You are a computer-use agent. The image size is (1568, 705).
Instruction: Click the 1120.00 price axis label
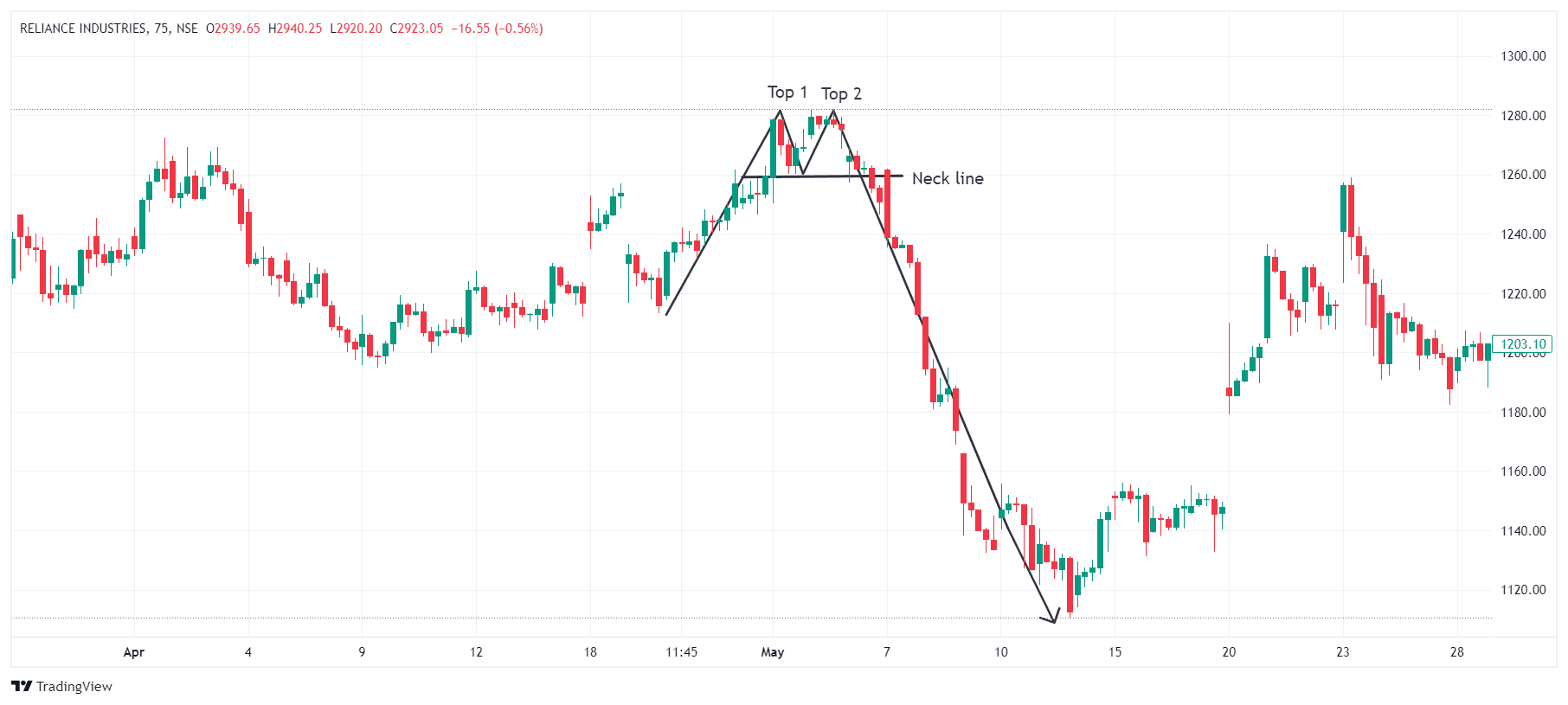pyautogui.click(x=1523, y=590)
